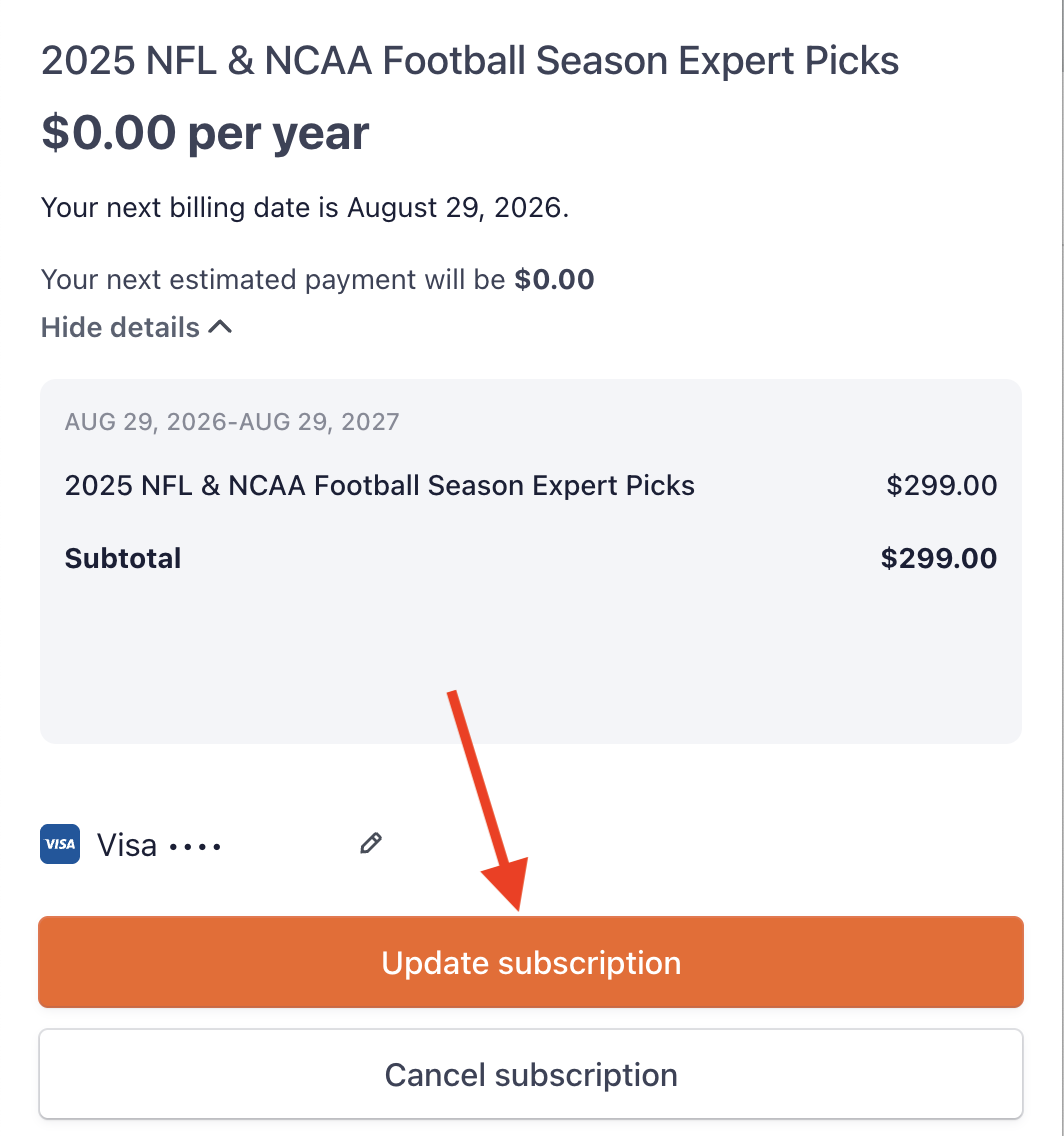Click Hide details to fold the summary
Viewport: 1064px width, 1136px height.
(x=119, y=327)
